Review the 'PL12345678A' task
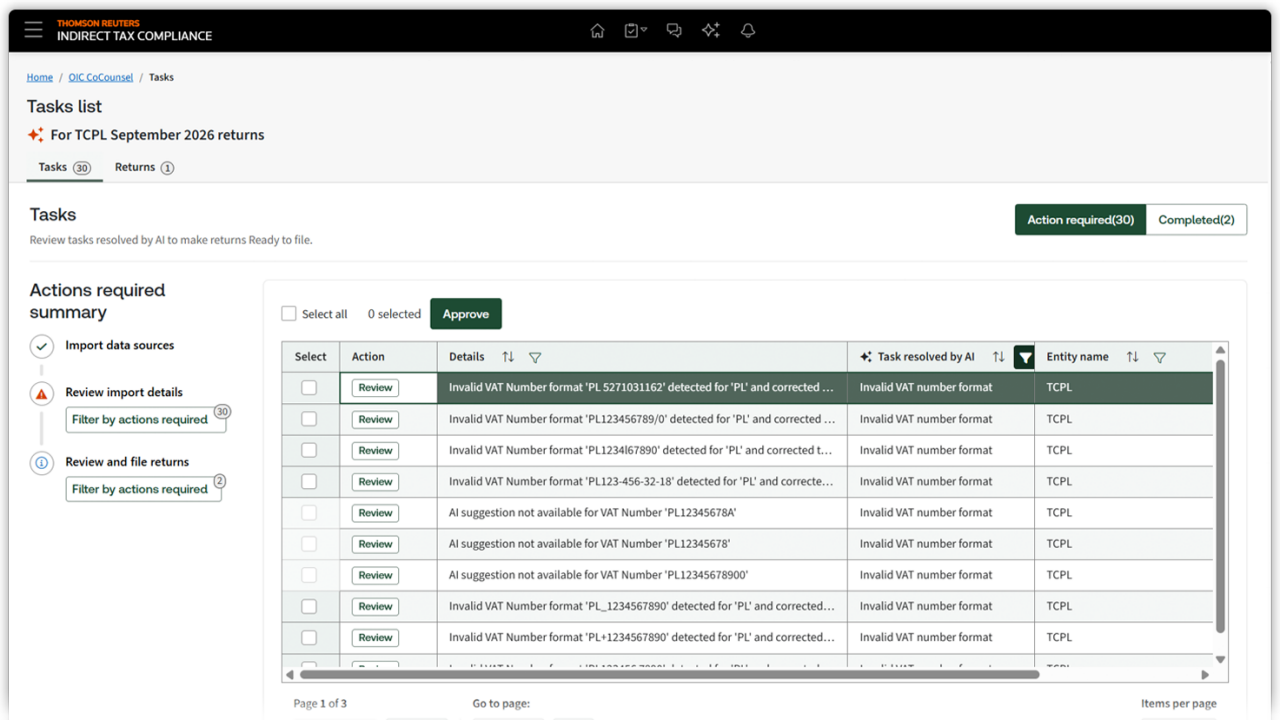This screenshot has width=1280, height=720. coord(375,513)
